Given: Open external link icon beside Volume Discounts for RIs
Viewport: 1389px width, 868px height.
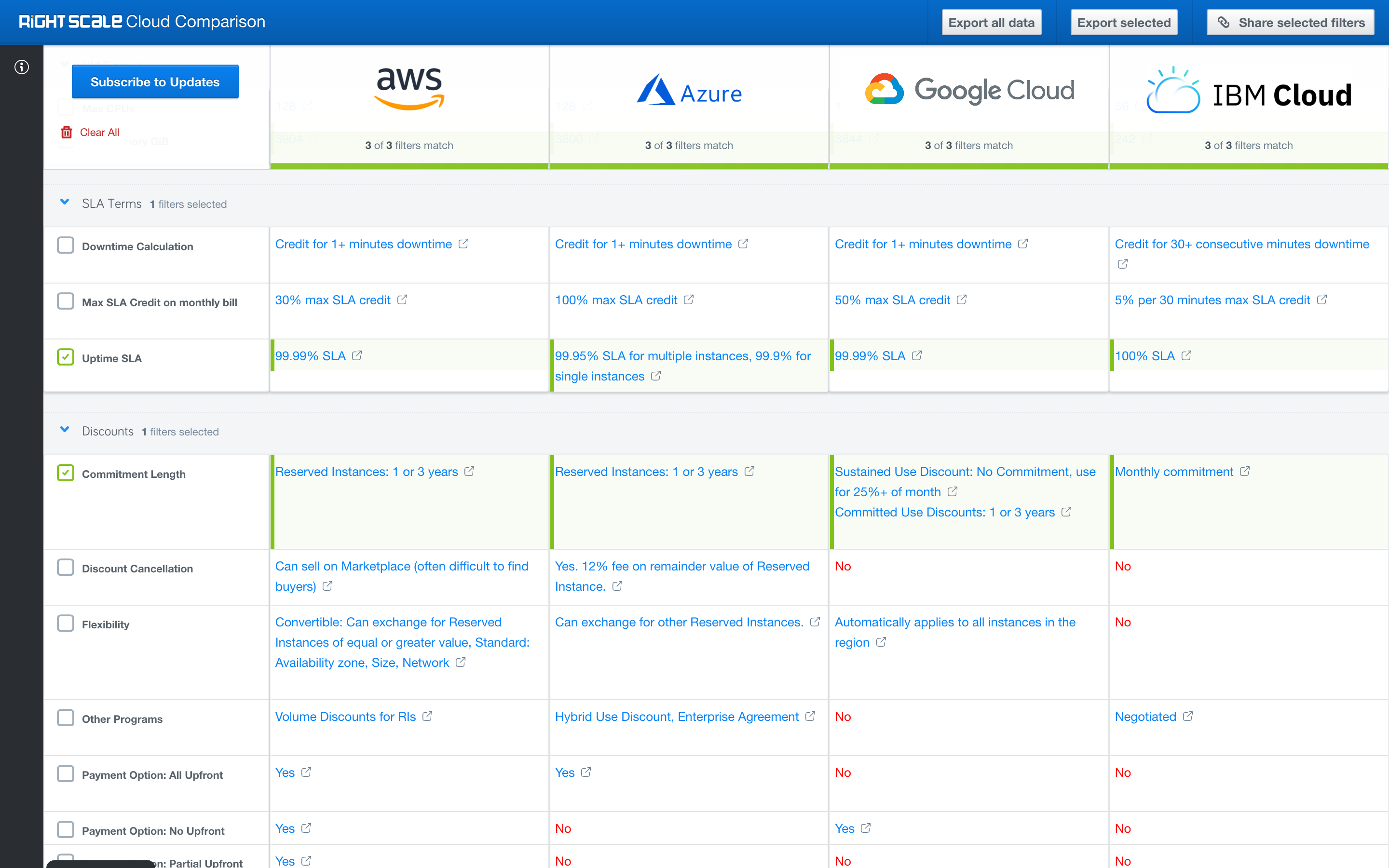Looking at the screenshot, I should (428, 717).
